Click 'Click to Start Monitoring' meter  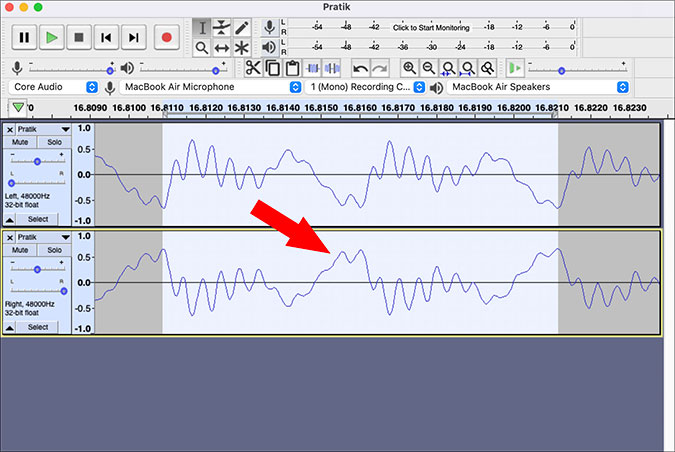pos(431,28)
